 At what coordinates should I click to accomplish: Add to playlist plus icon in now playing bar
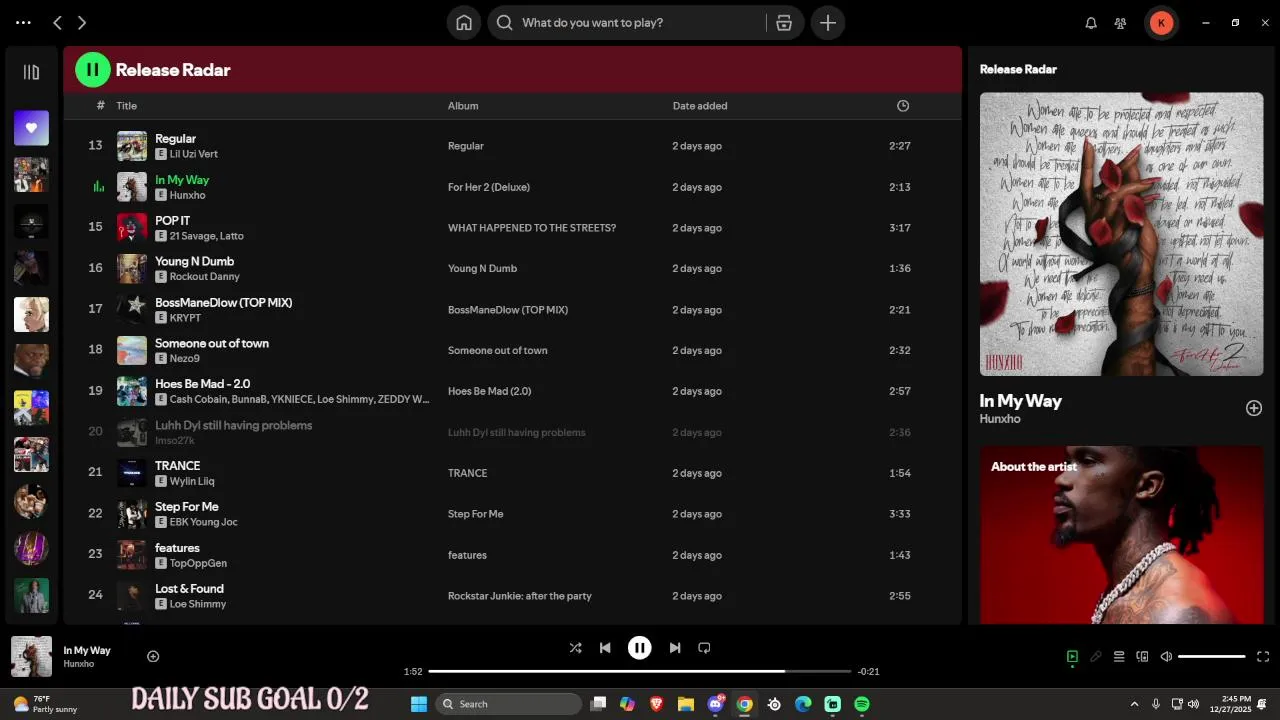(153, 657)
